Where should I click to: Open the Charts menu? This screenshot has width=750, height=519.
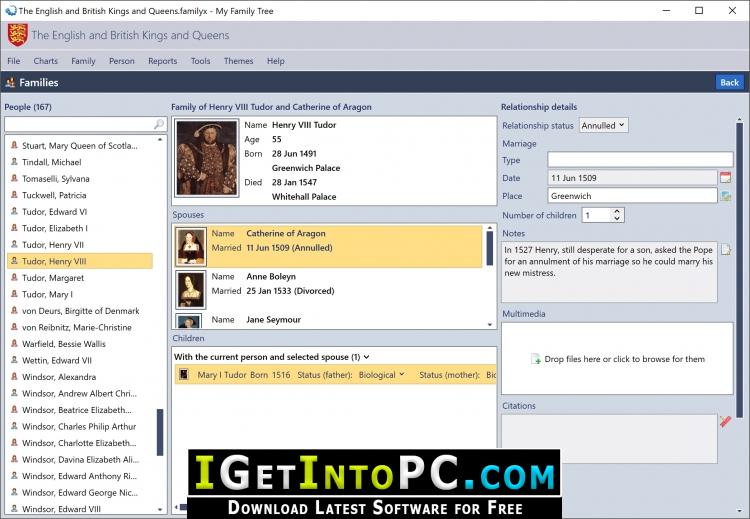[x=45, y=61]
